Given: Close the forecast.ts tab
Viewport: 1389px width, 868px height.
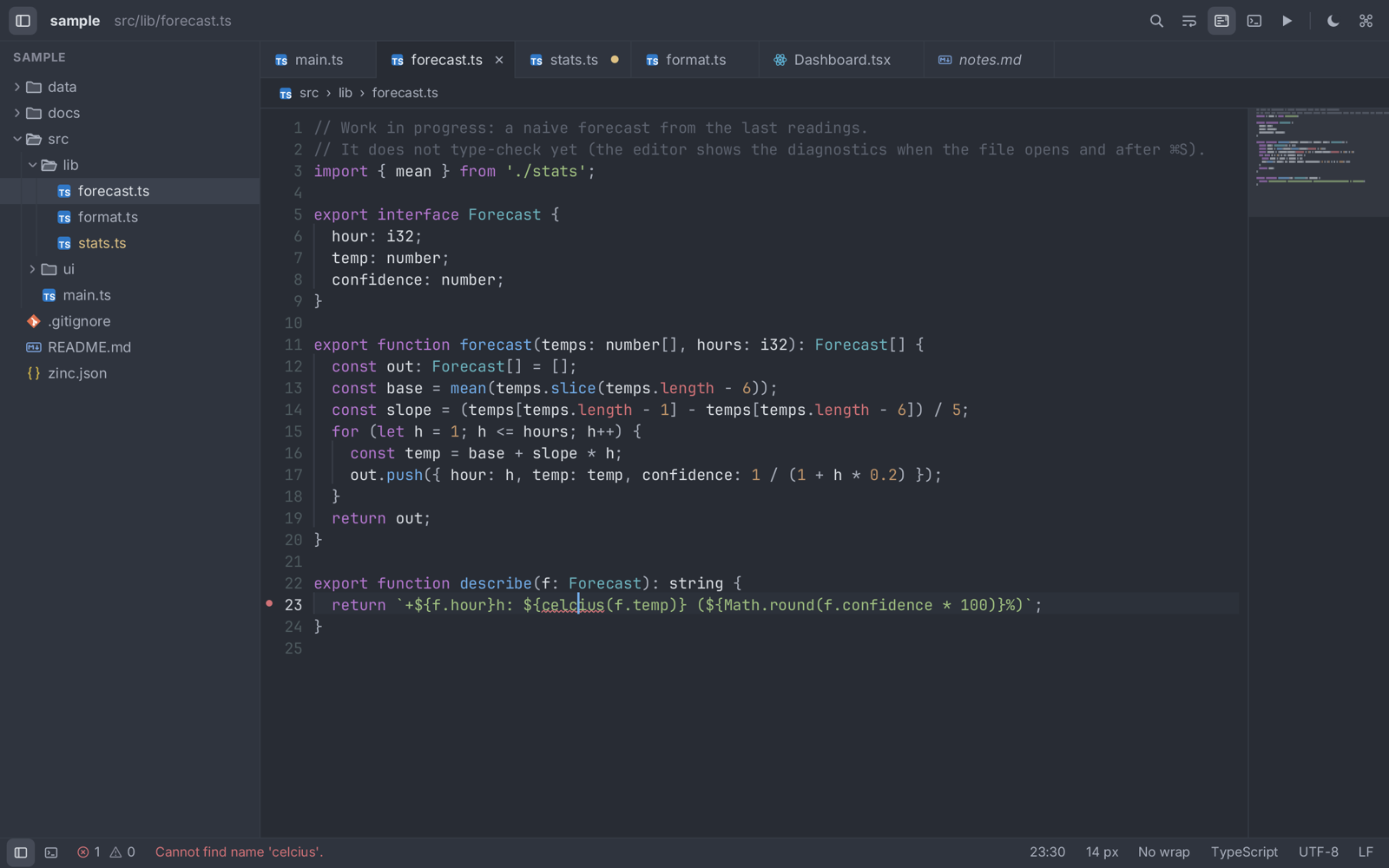Looking at the screenshot, I should (x=499, y=60).
